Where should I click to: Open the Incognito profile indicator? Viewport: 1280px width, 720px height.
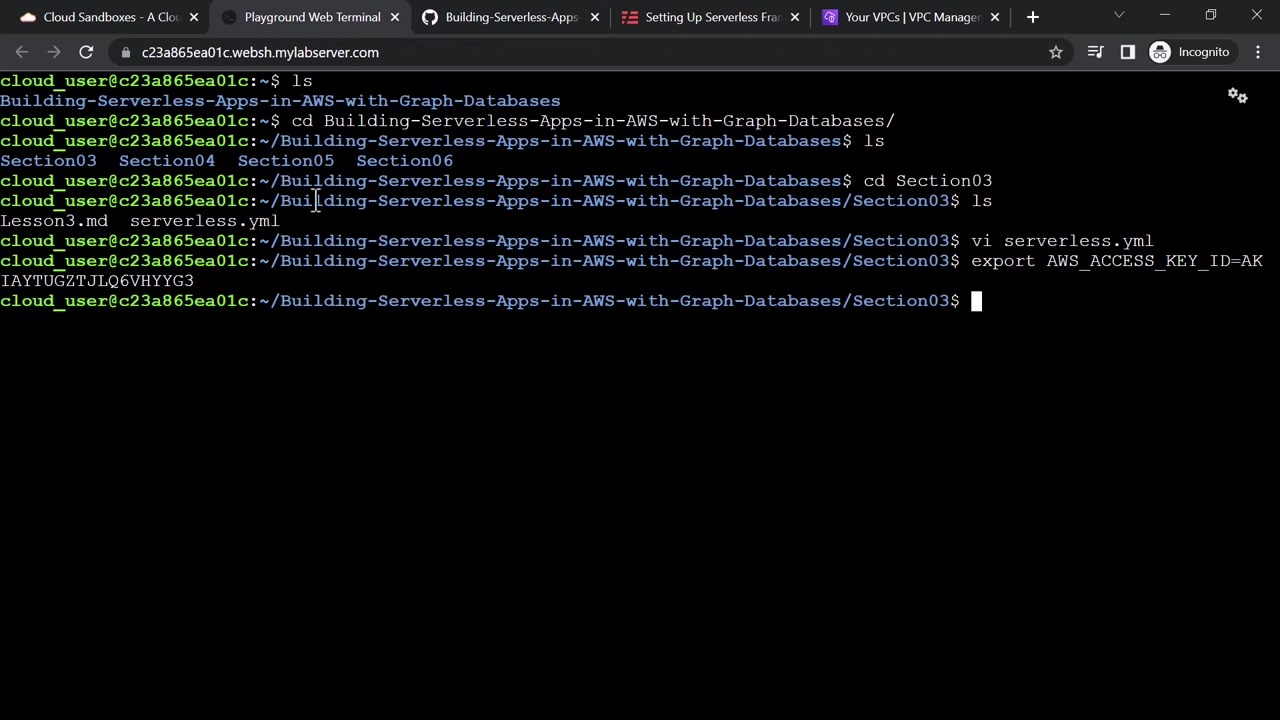click(1190, 52)
